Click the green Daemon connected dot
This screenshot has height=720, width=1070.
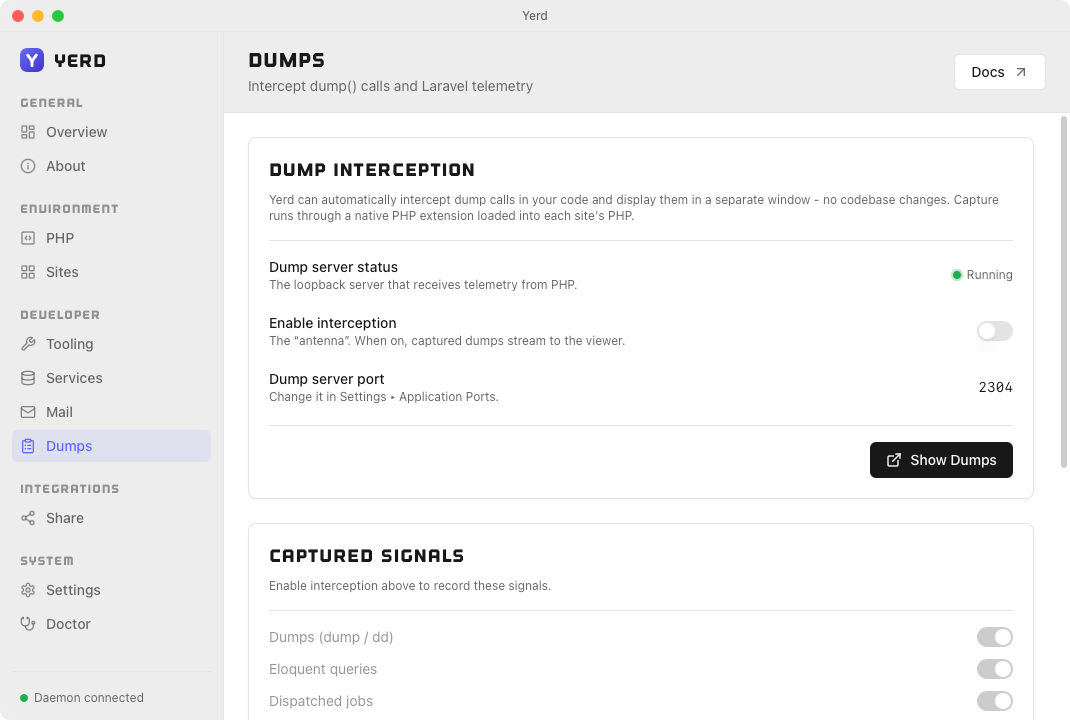tap(24, 698)
